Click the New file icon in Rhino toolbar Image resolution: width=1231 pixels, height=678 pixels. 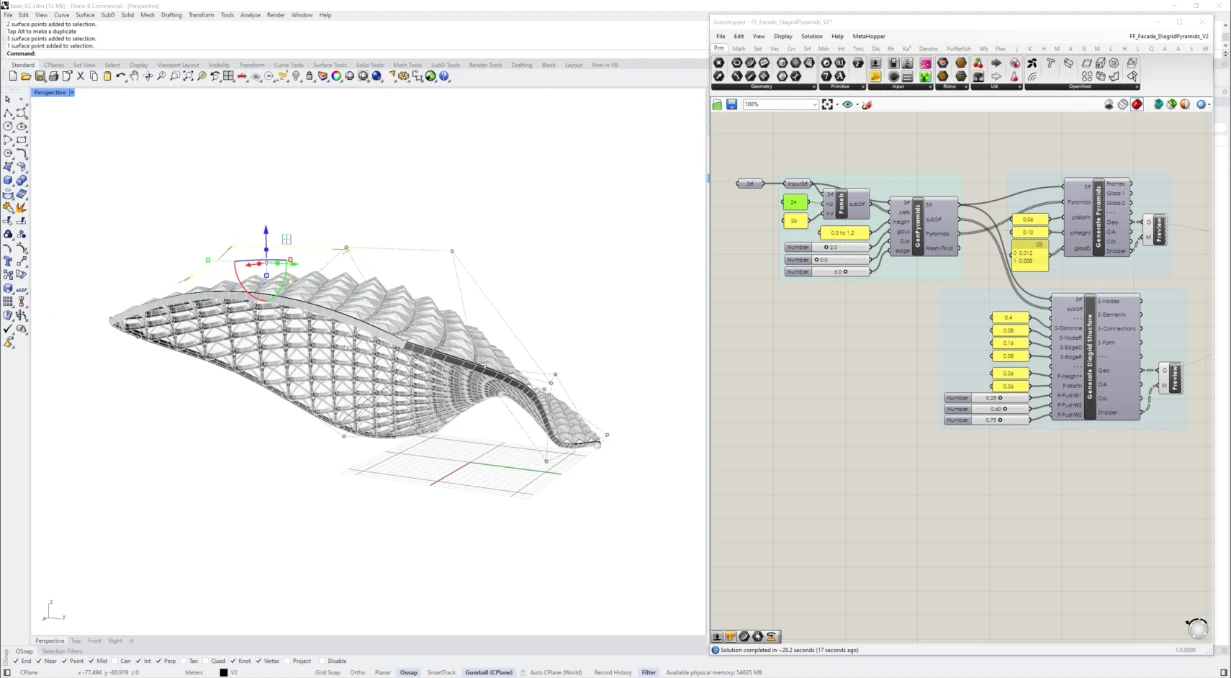(x=13, y=76)
